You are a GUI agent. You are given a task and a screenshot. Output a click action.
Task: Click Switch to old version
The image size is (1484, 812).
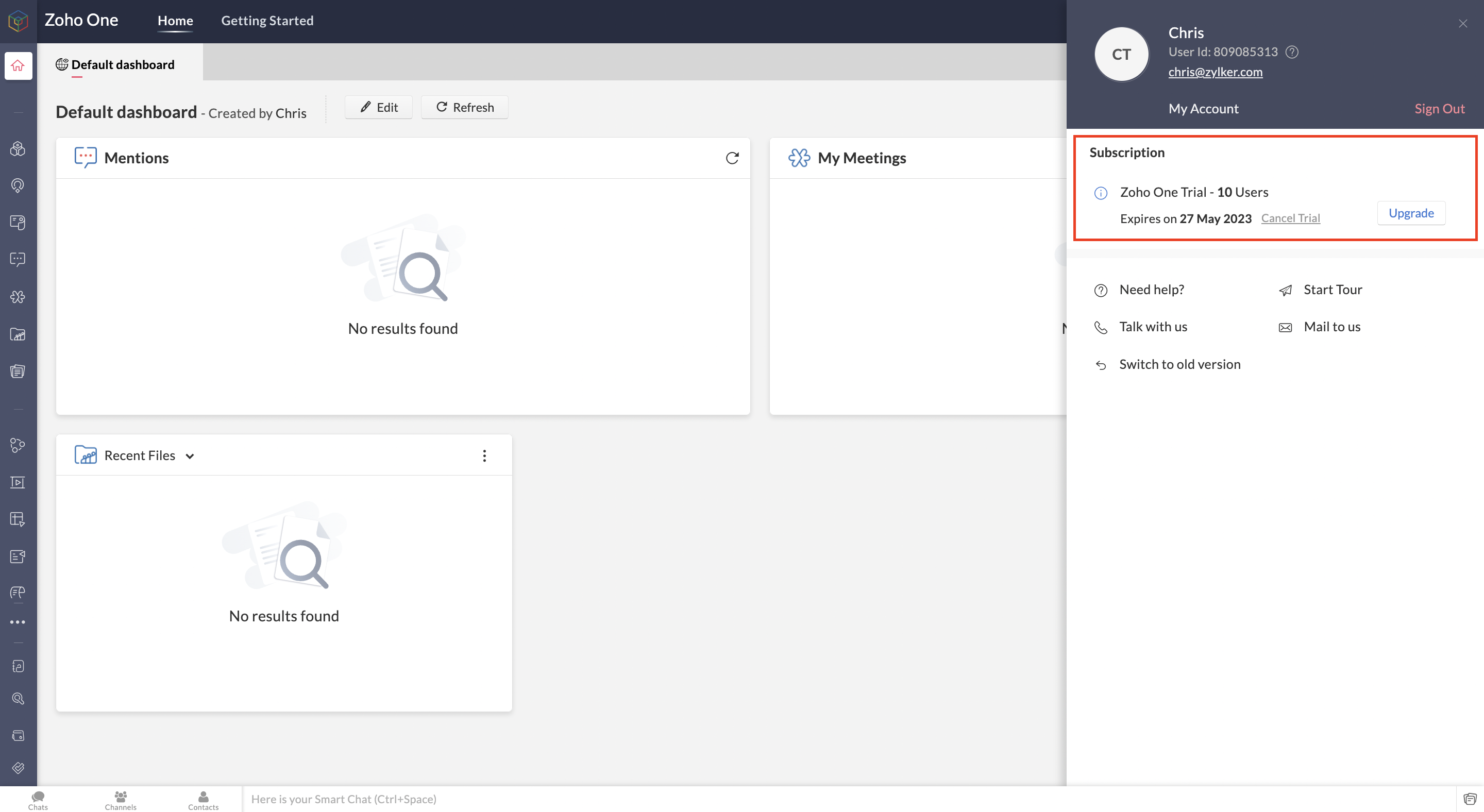point(1179,365)
